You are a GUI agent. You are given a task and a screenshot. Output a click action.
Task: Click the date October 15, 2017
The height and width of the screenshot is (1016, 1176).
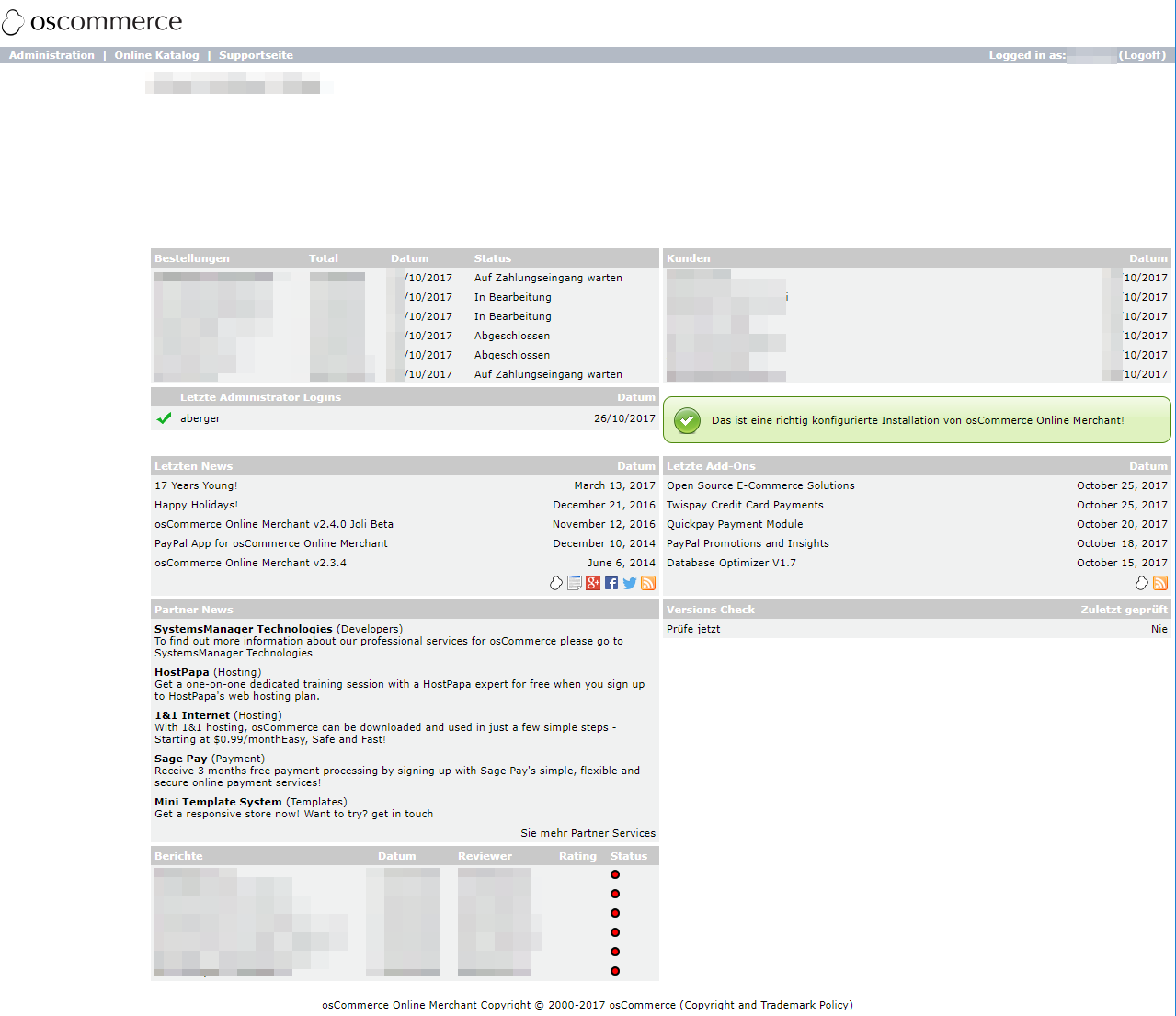coord(1122,563)
